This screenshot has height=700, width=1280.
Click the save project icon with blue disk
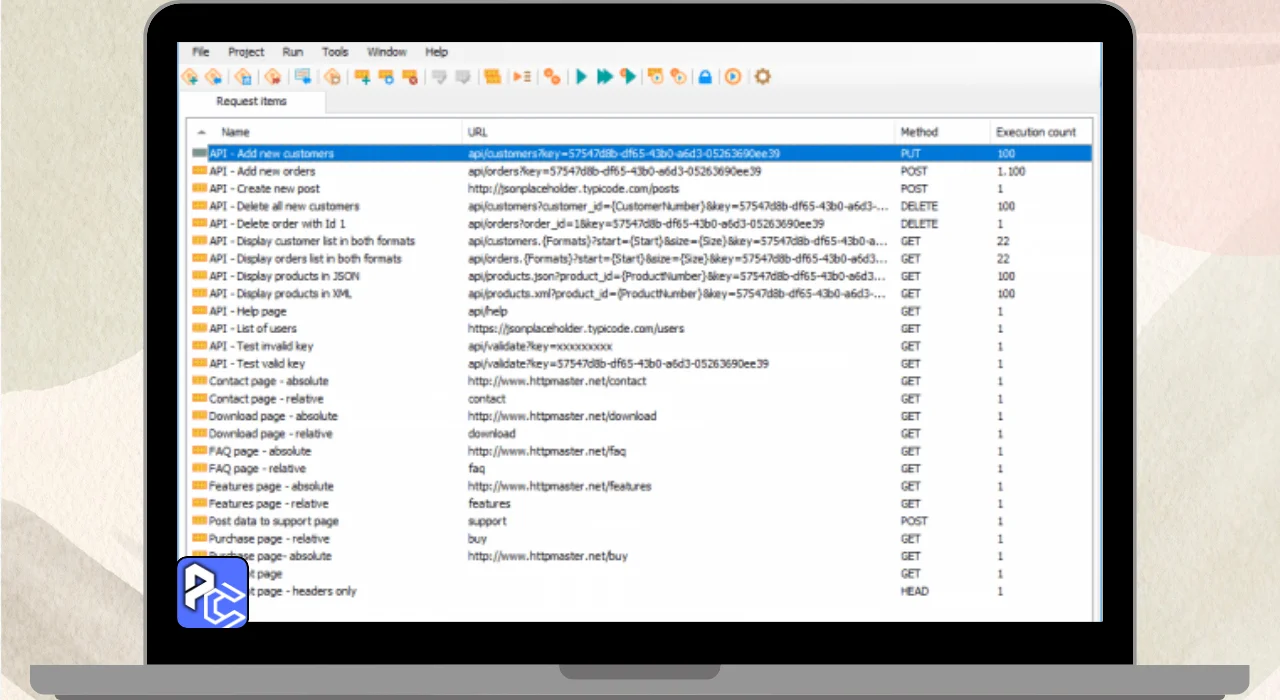click(243, 77)
